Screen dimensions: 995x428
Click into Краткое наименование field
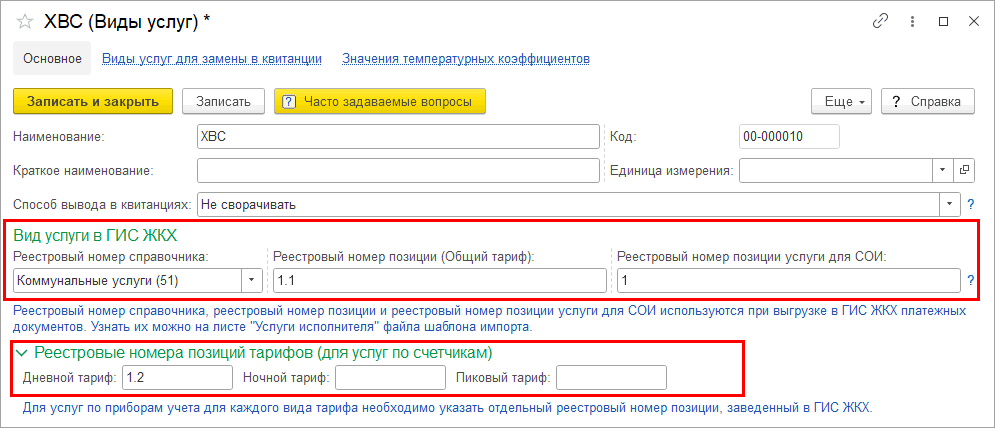(x=398, y=170)
